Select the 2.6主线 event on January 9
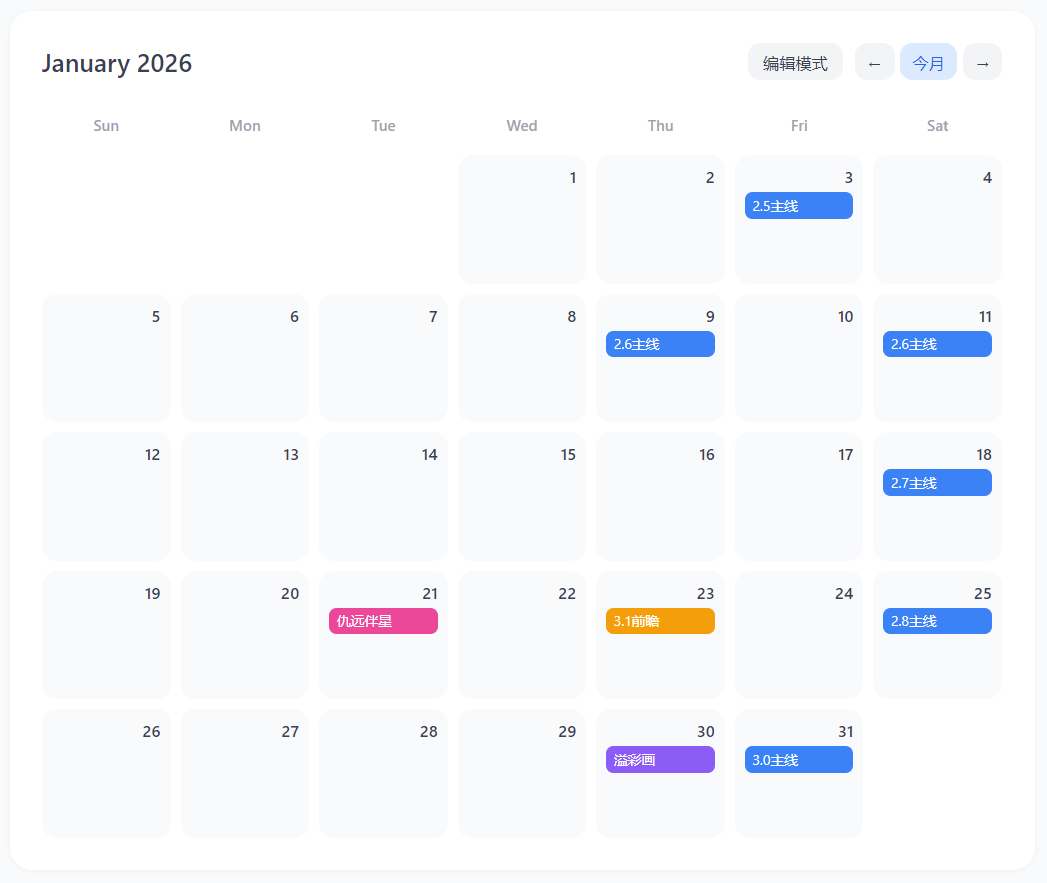Viewport: 1047px width, 883px height. click(660, 344)
